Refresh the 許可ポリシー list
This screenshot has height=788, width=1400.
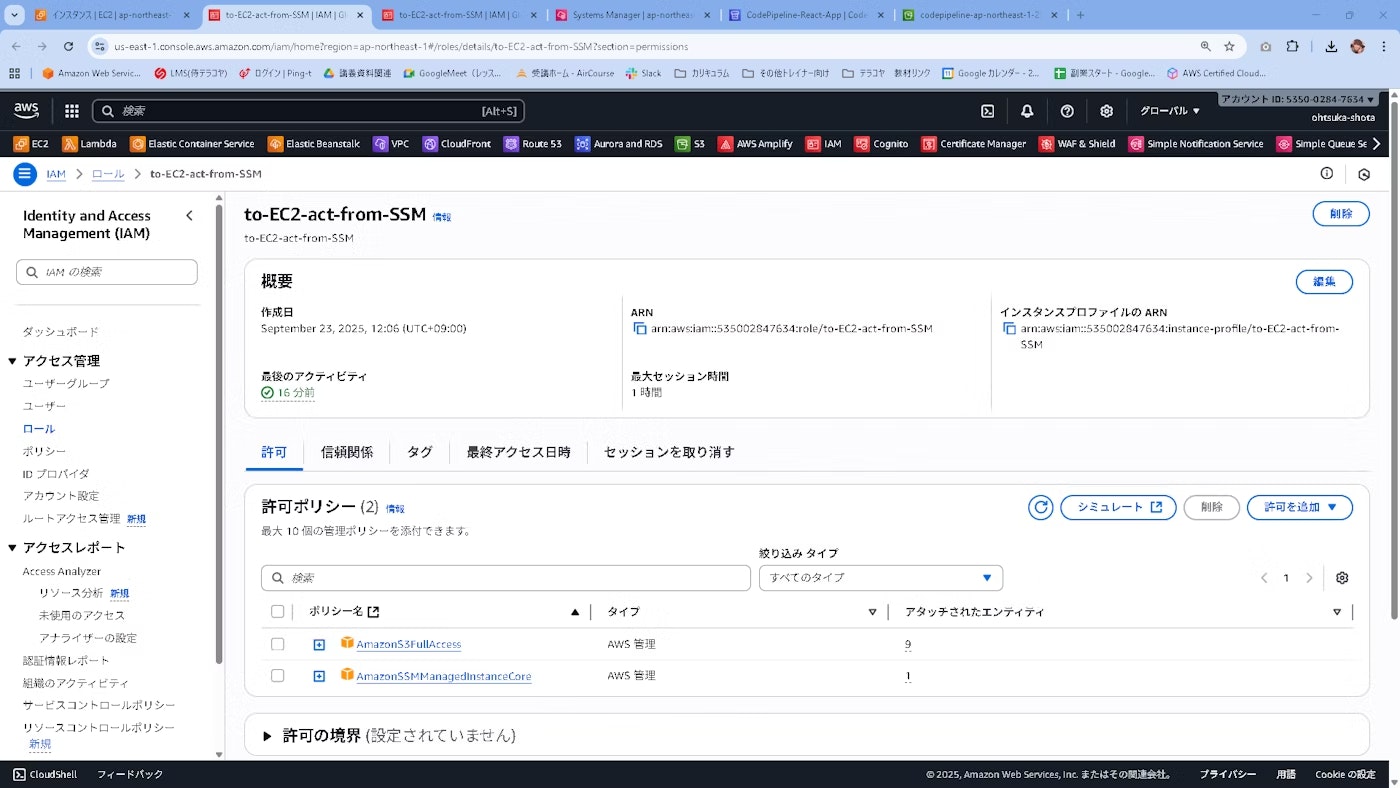[1040, 507]
